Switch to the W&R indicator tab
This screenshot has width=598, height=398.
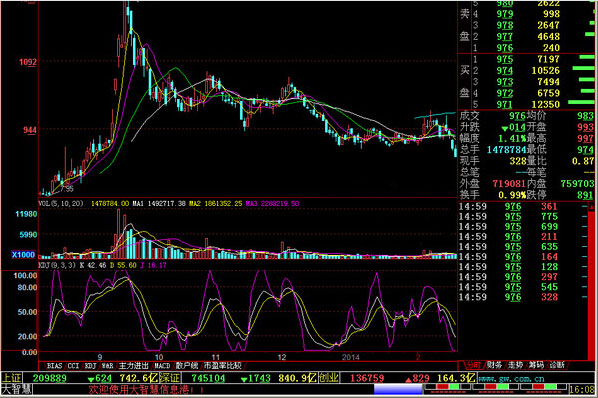pos(108,366)
